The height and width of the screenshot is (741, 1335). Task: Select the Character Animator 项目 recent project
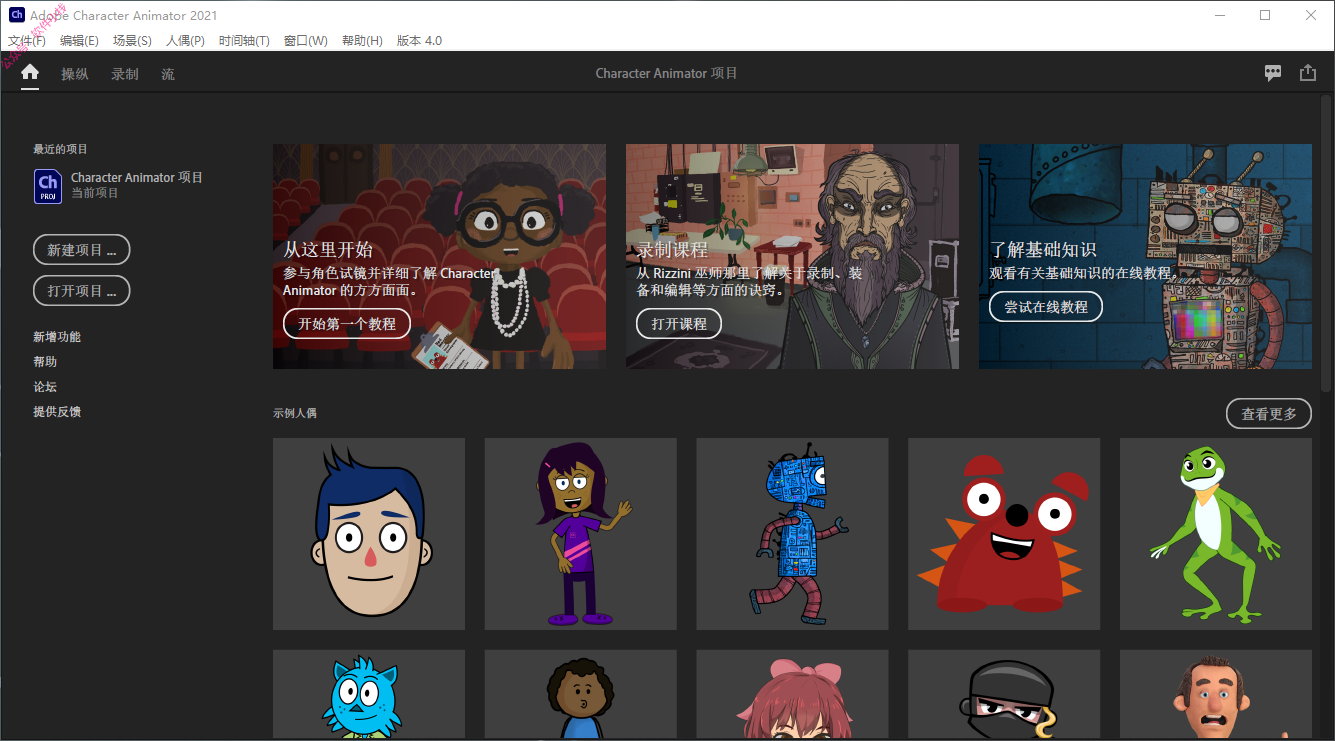click(118, 186)
